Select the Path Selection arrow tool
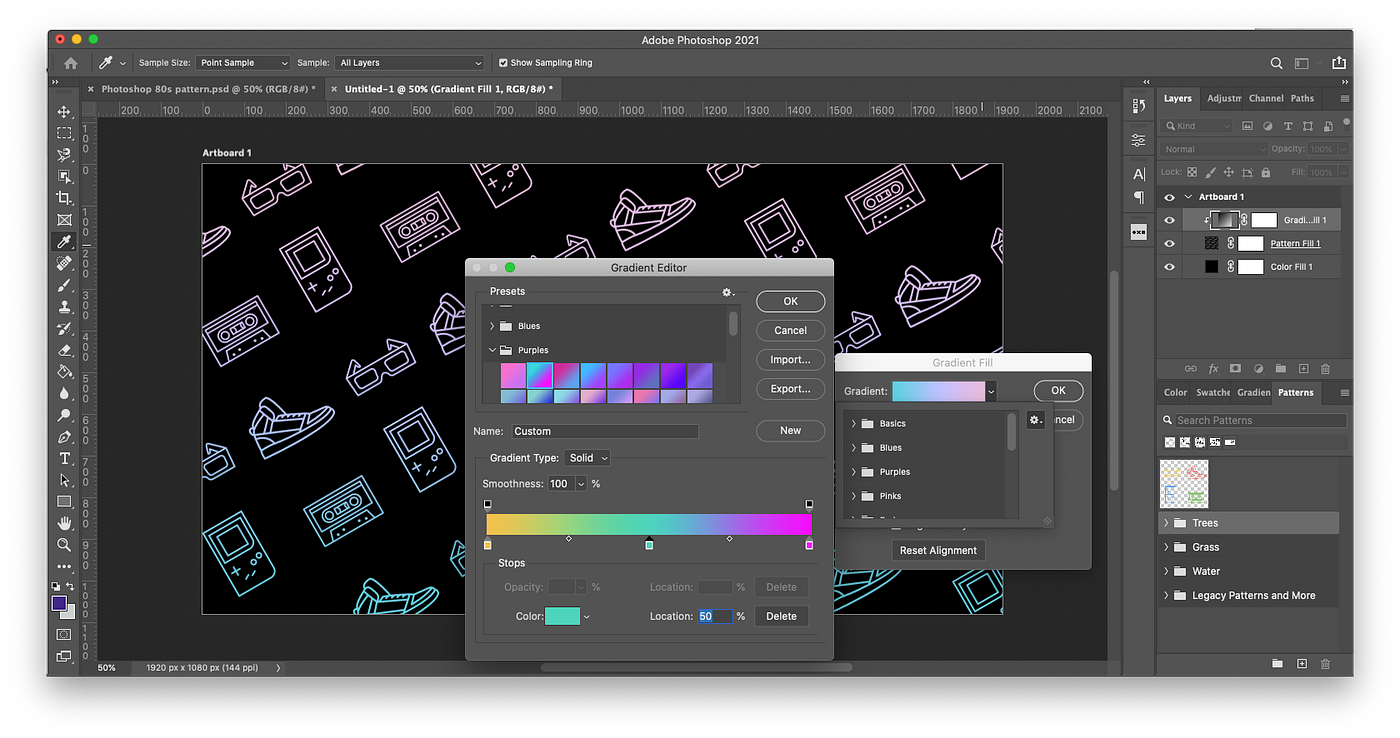 [x=64, y=480]
